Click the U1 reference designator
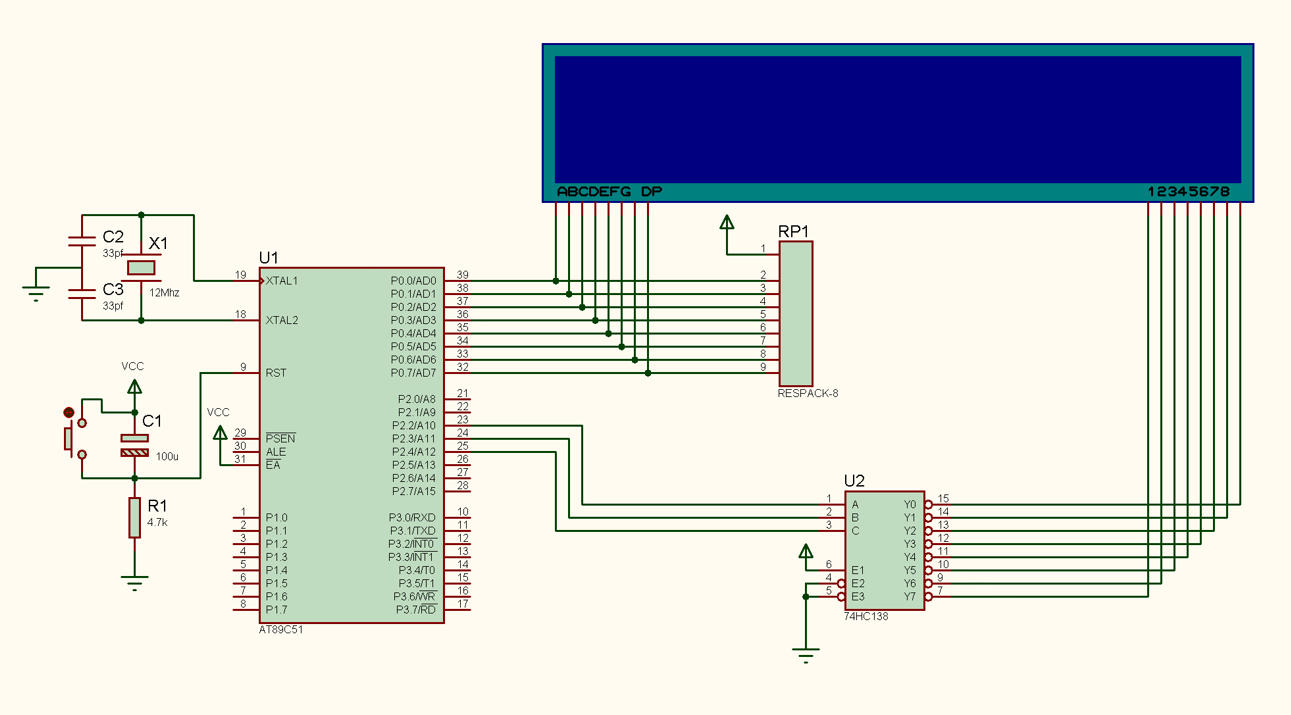The height and width of the screenshot is (715, 1291). (269, 257)
